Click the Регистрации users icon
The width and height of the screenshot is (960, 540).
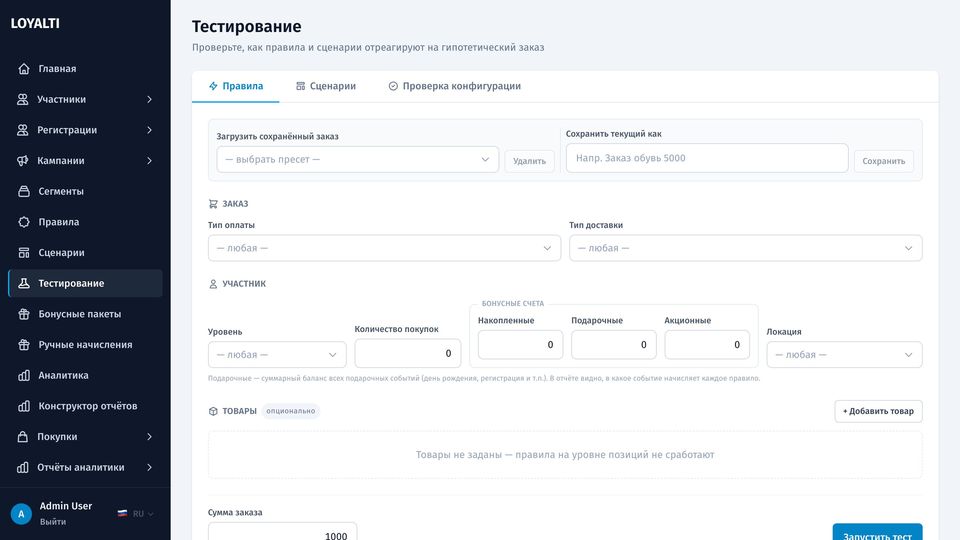click(x=23, y=130)
